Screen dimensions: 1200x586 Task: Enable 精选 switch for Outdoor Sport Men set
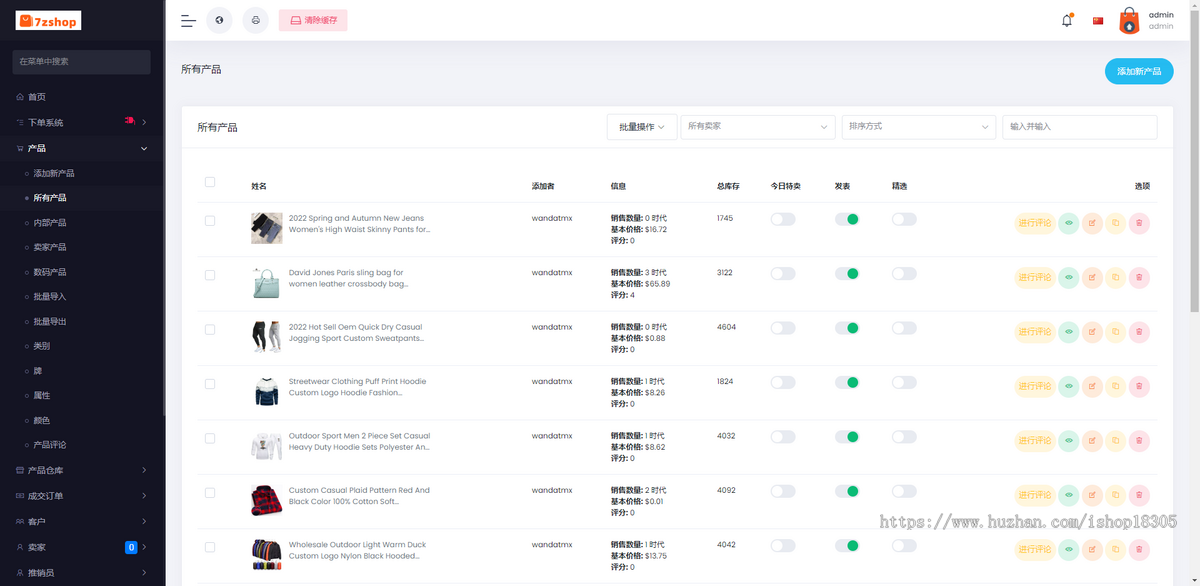tap(904, 437)
